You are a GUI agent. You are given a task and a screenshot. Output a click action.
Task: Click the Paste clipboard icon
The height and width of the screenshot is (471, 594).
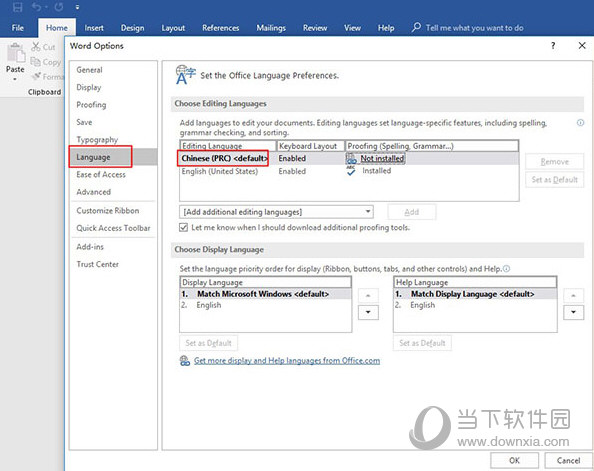tap(16, 53)
